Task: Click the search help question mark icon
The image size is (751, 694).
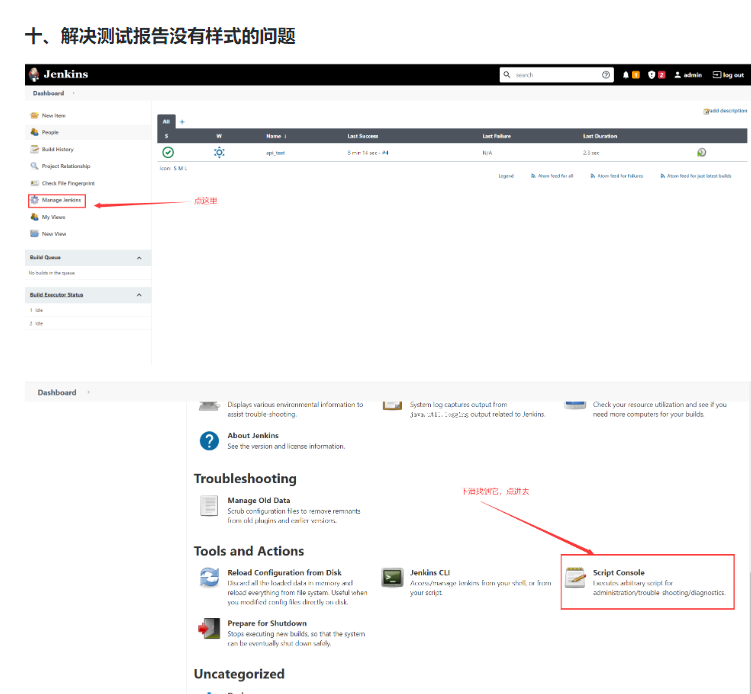Action: pyautogui.click(x=606, y=75)
